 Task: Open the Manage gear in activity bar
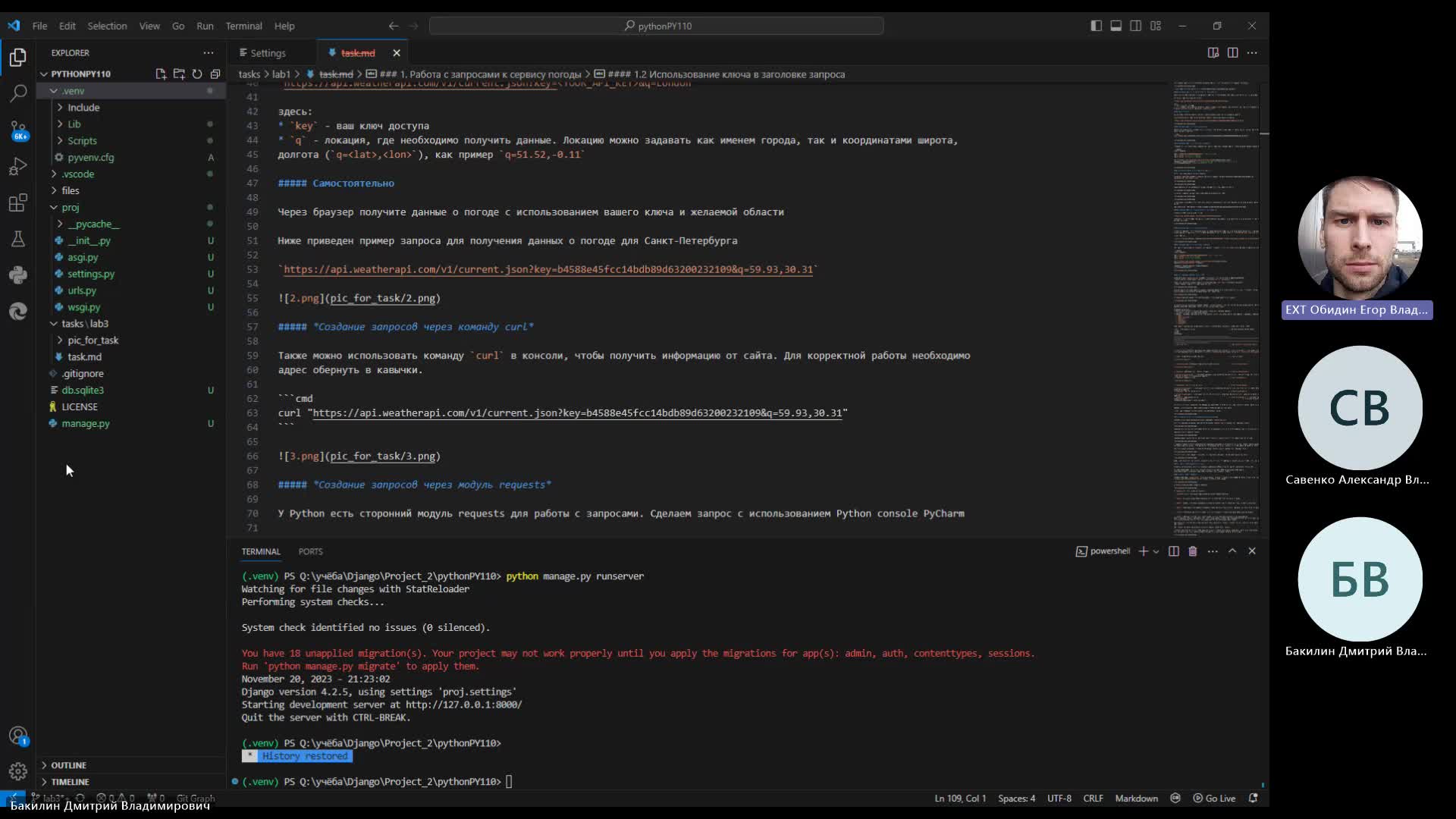[x=18, y=771]
